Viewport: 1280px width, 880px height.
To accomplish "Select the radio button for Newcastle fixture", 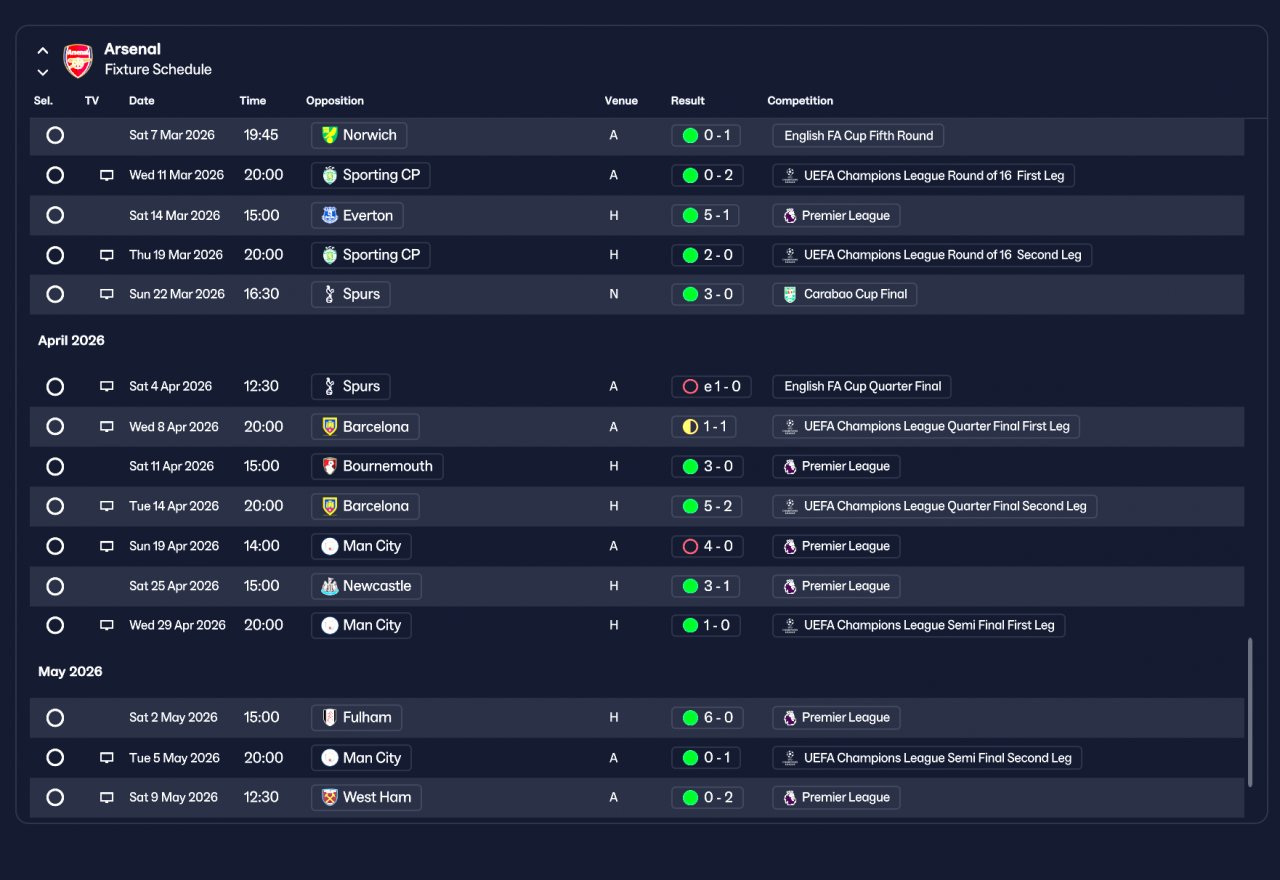I will coord(55,586).
